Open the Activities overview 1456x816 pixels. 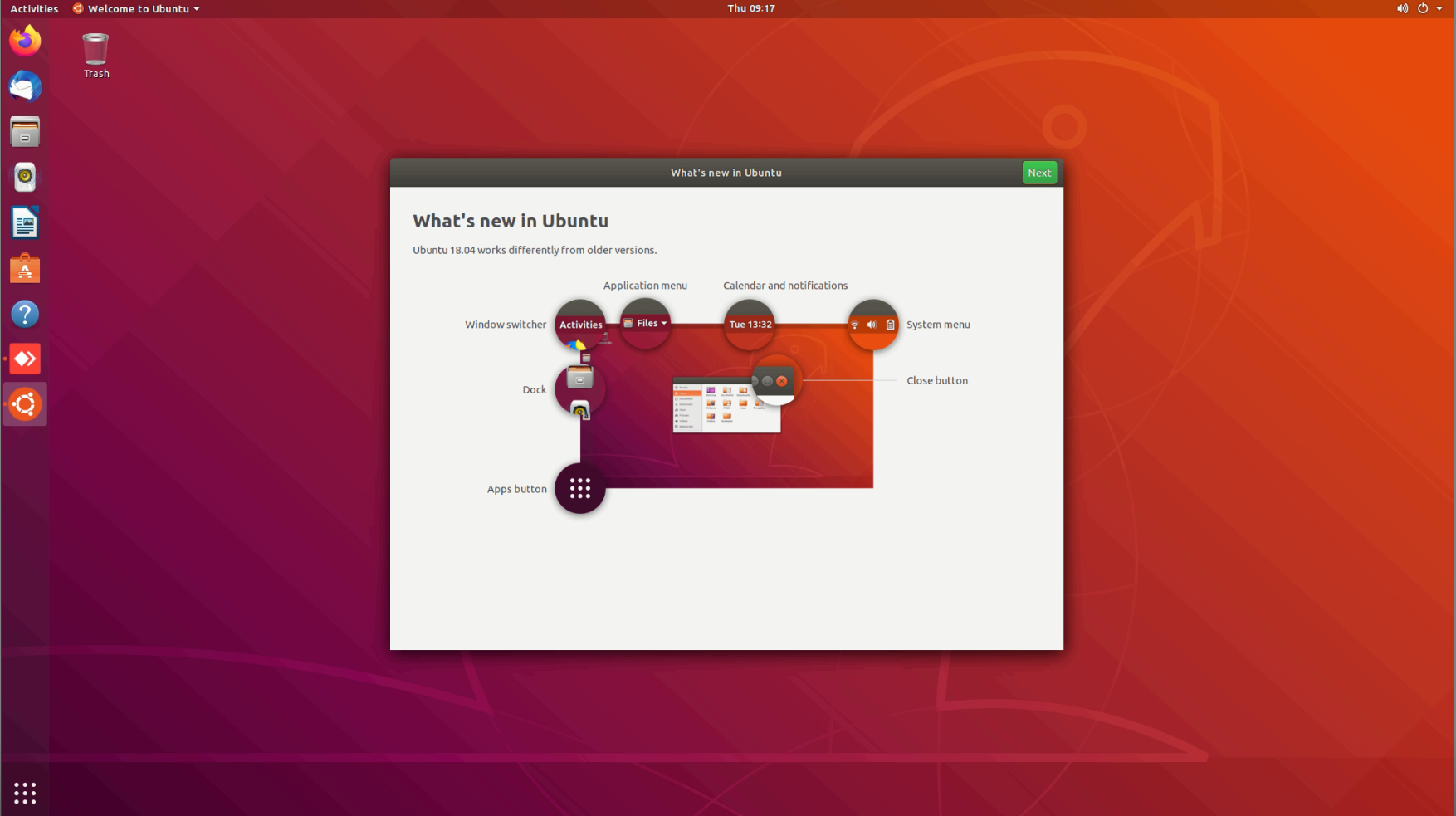pos(34,8)
